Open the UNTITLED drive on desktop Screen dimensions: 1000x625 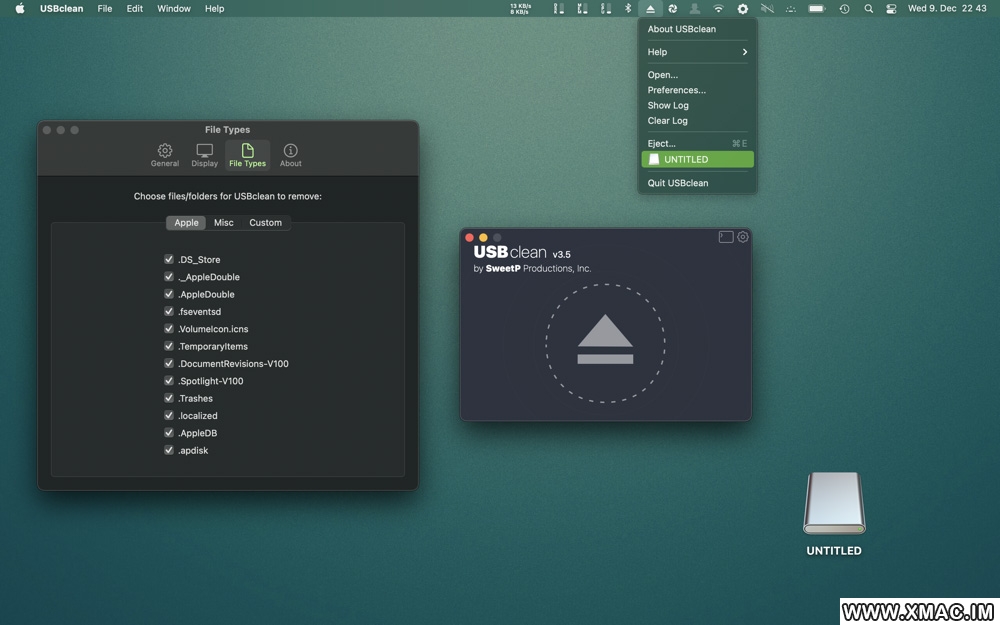click(x=834, y=504)
